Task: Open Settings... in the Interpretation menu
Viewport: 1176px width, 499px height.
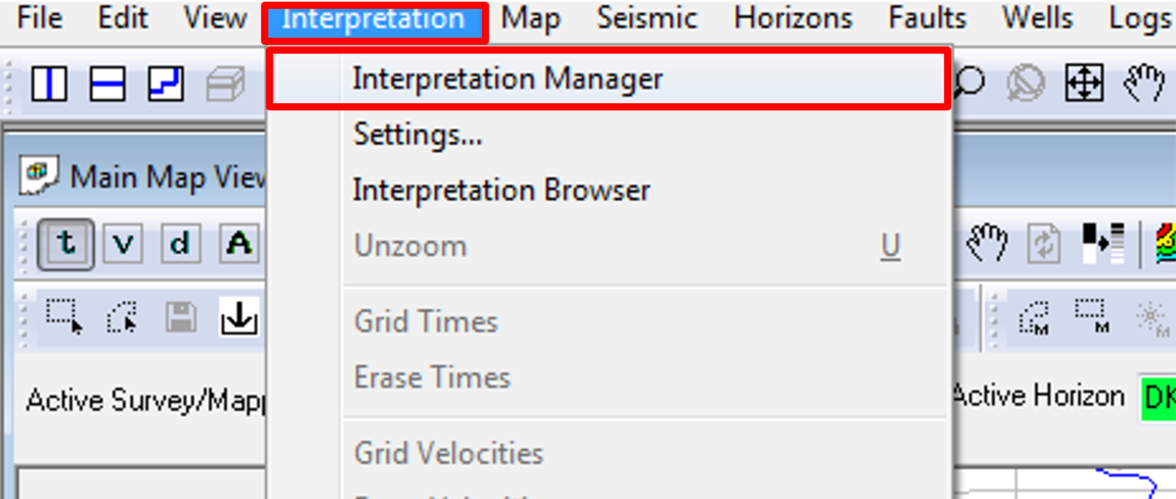Action: pos(418,135)
